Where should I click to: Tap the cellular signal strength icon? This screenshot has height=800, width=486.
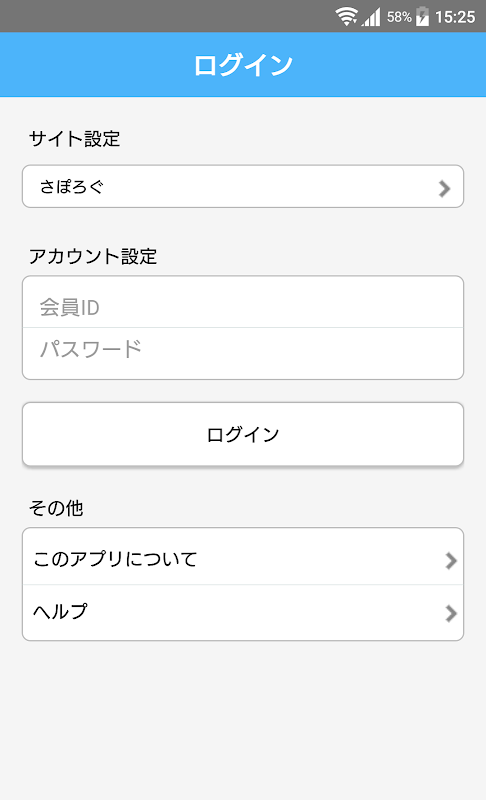click(371, 17)
